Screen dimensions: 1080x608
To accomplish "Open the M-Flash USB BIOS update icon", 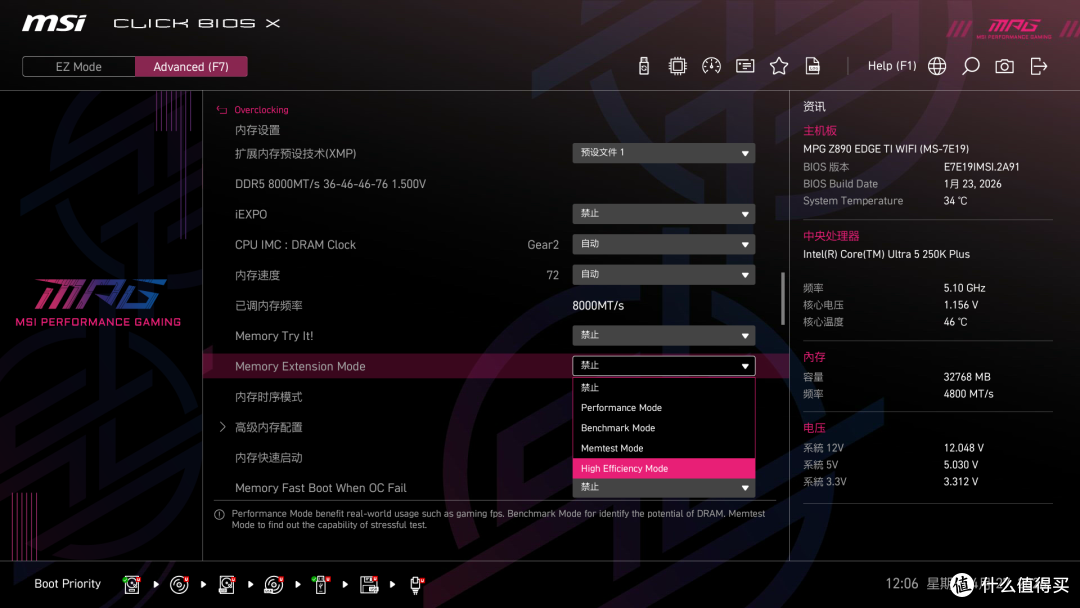I will tap(643, 66).
